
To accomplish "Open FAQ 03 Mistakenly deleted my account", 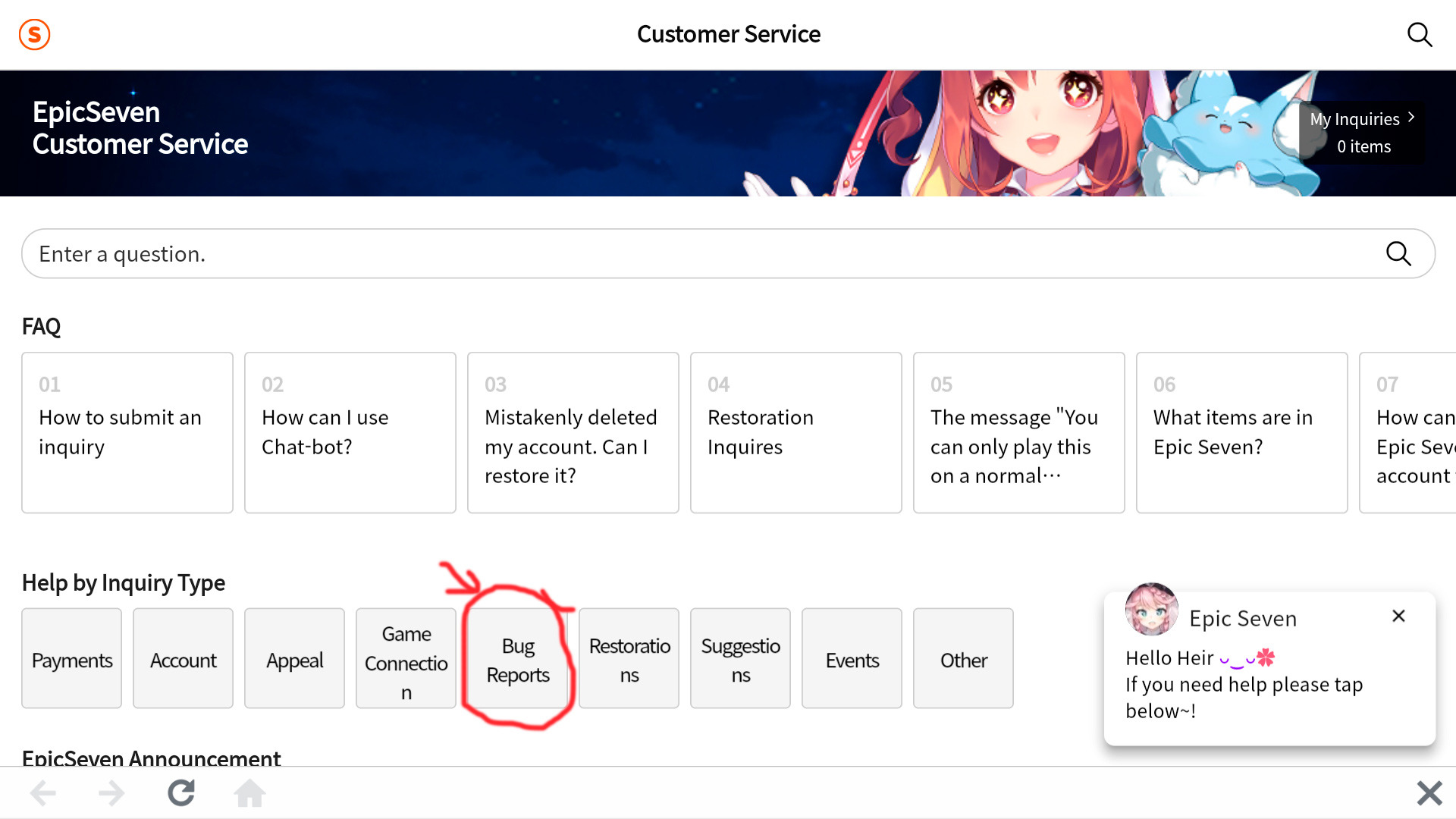I will [573, 432].
